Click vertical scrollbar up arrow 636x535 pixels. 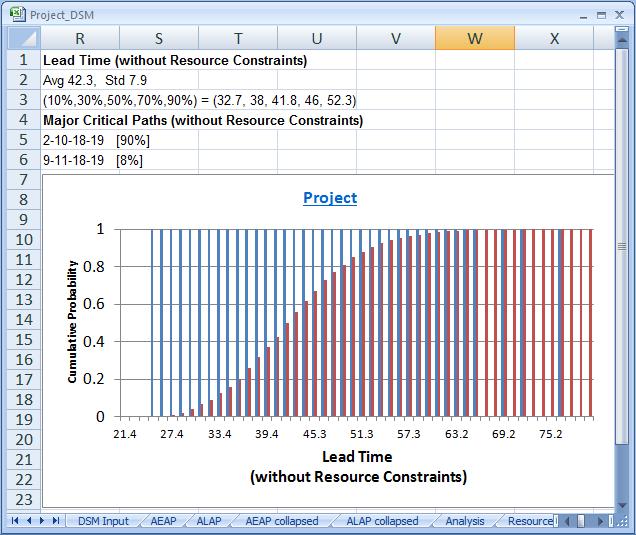click(x=622, y=40)
